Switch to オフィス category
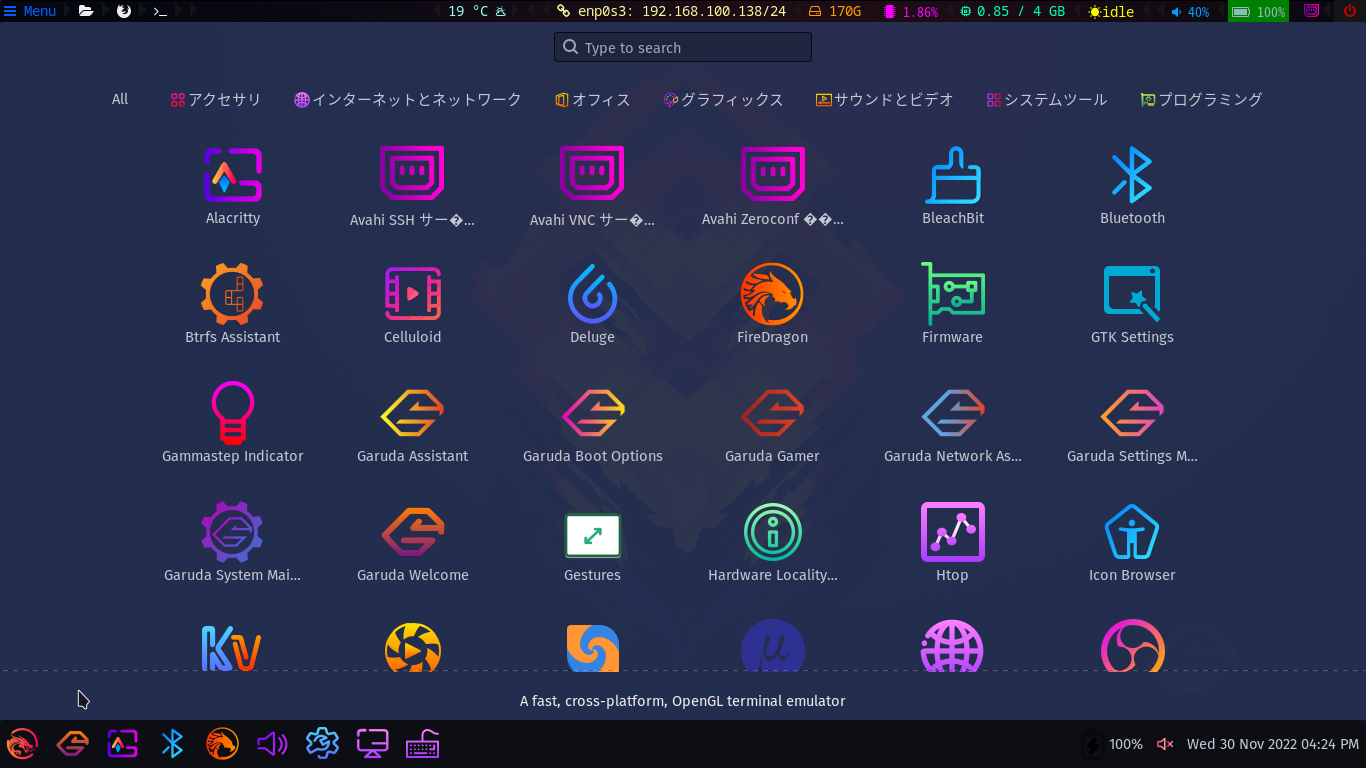1366x768 pixels. pyautogui.click(x=592, y=99)
